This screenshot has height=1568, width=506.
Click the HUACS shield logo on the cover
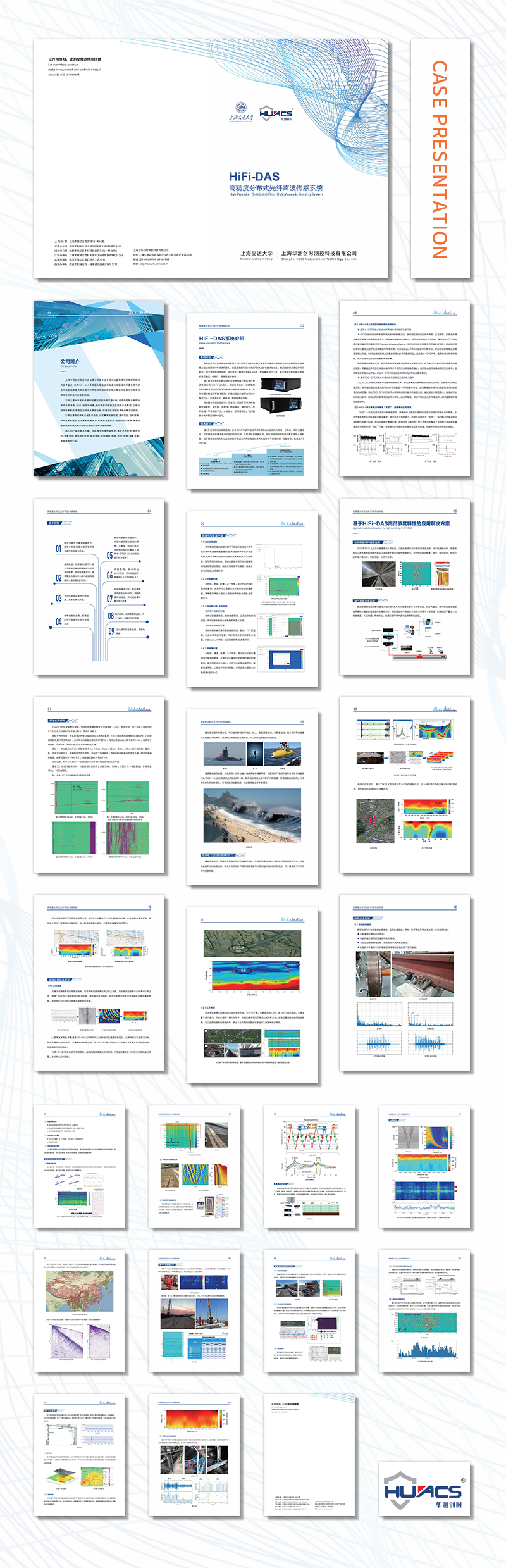point(276,113)
